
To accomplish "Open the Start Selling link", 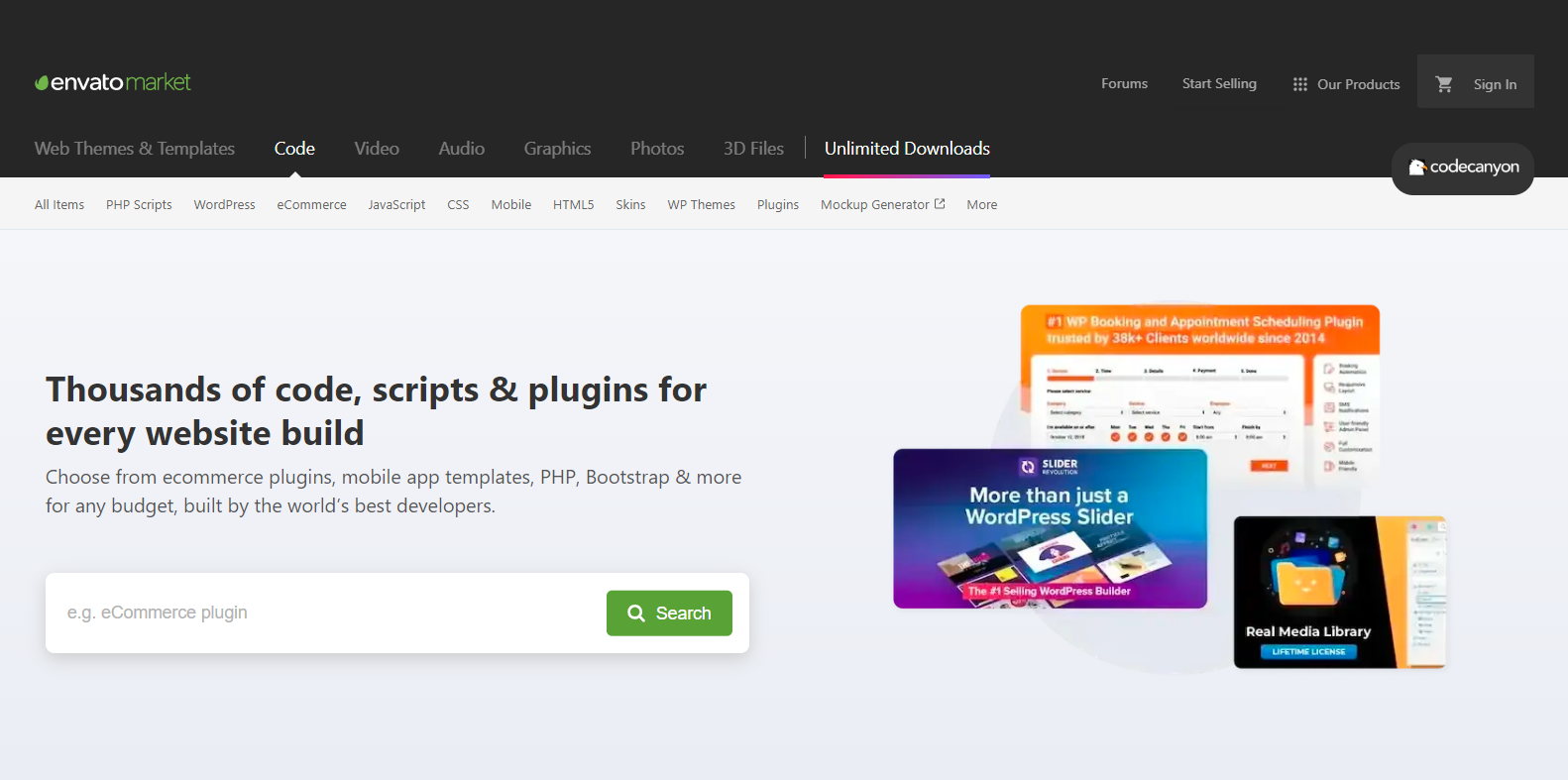I will click(1219, 83).
